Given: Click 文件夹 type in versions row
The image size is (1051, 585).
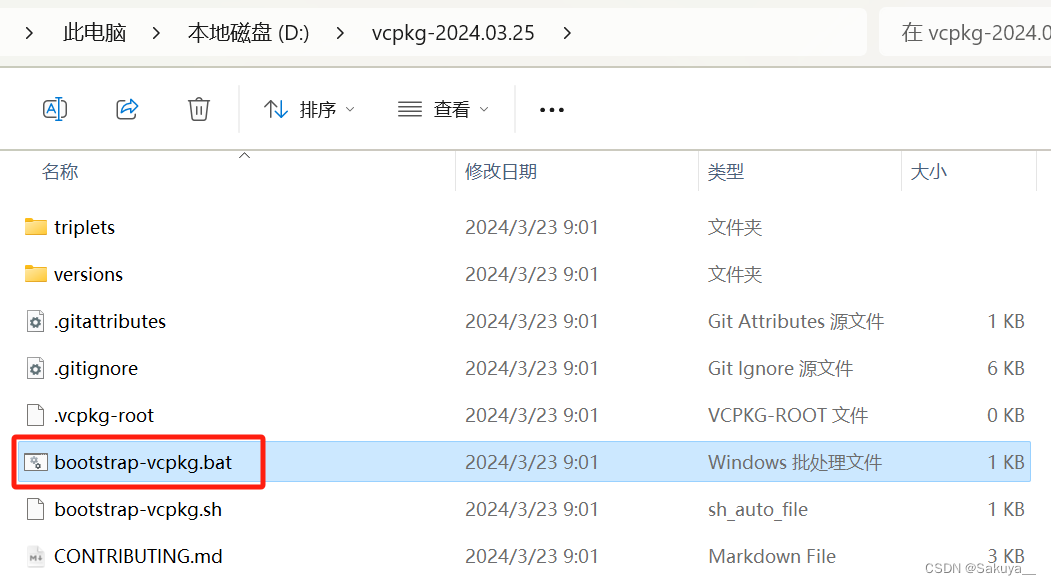Looking at the screenshot, I should (x=735, y=274).
